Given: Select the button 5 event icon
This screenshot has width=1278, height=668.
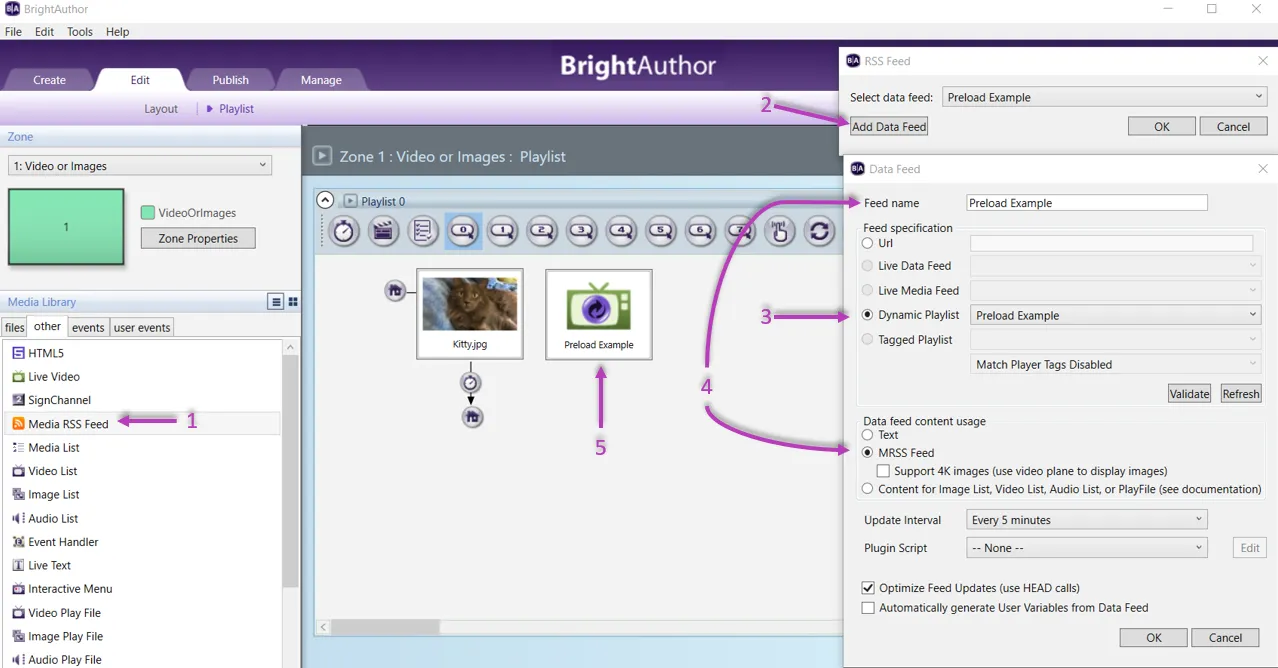Looking at the screenshot, I should click(661, 231).
